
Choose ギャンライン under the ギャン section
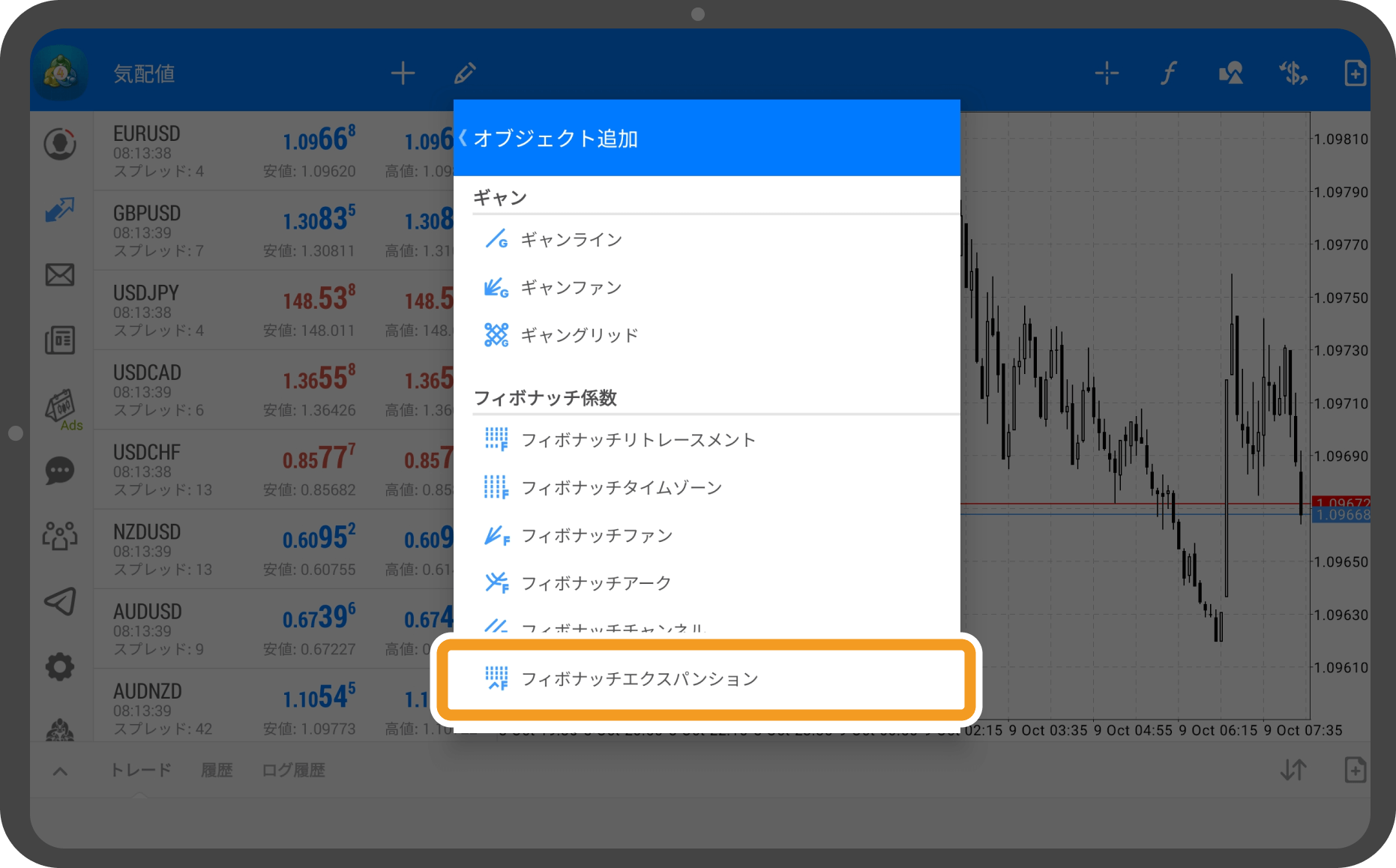coord(571,239)
